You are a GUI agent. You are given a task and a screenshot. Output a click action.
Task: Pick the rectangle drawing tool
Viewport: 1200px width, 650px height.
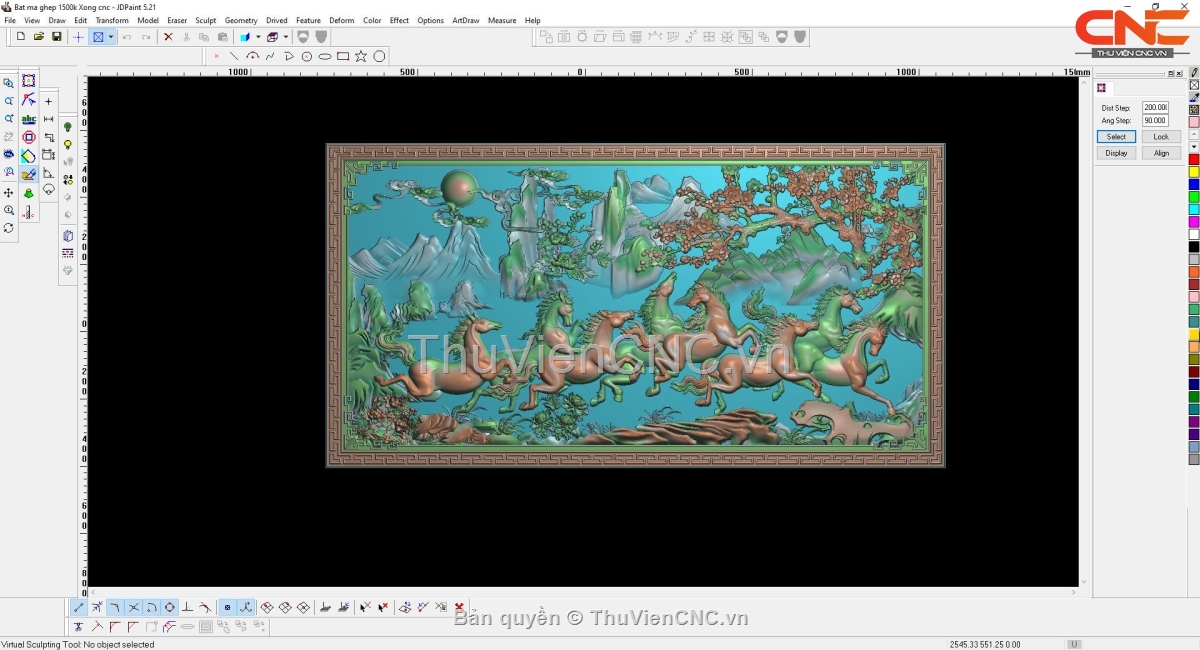click(x=343, y=56)
